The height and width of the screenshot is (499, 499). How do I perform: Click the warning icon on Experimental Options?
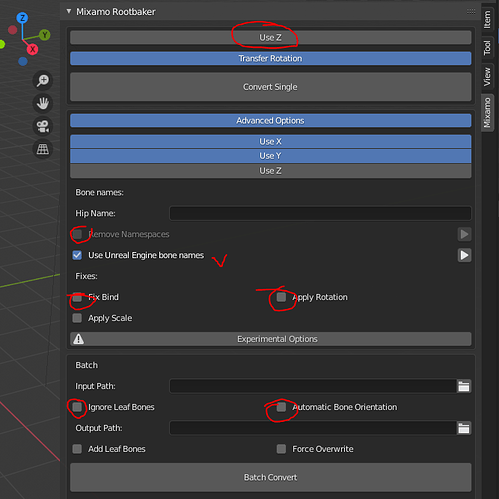[79, 339]
